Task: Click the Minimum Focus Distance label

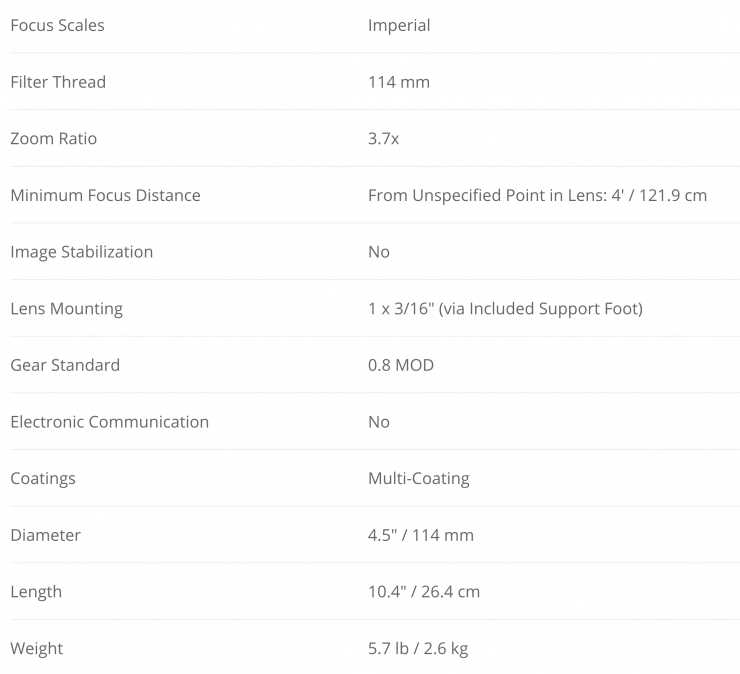Action: (x=105, y=195)
